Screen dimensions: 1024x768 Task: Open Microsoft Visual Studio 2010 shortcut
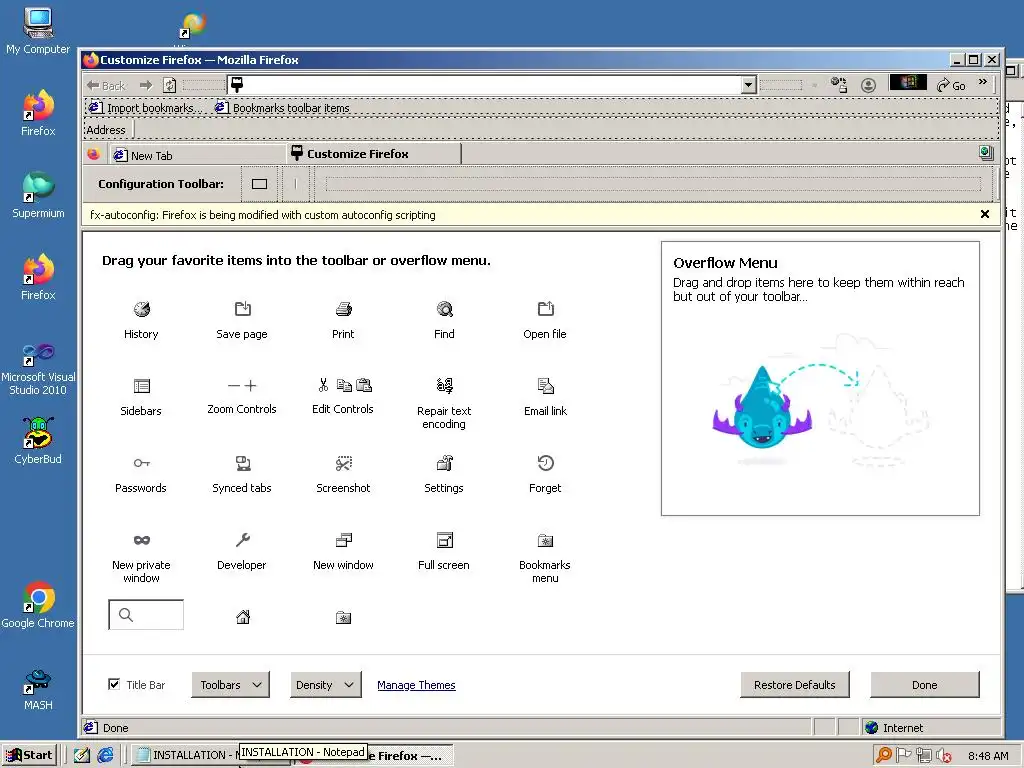click(x=39, y=369)
